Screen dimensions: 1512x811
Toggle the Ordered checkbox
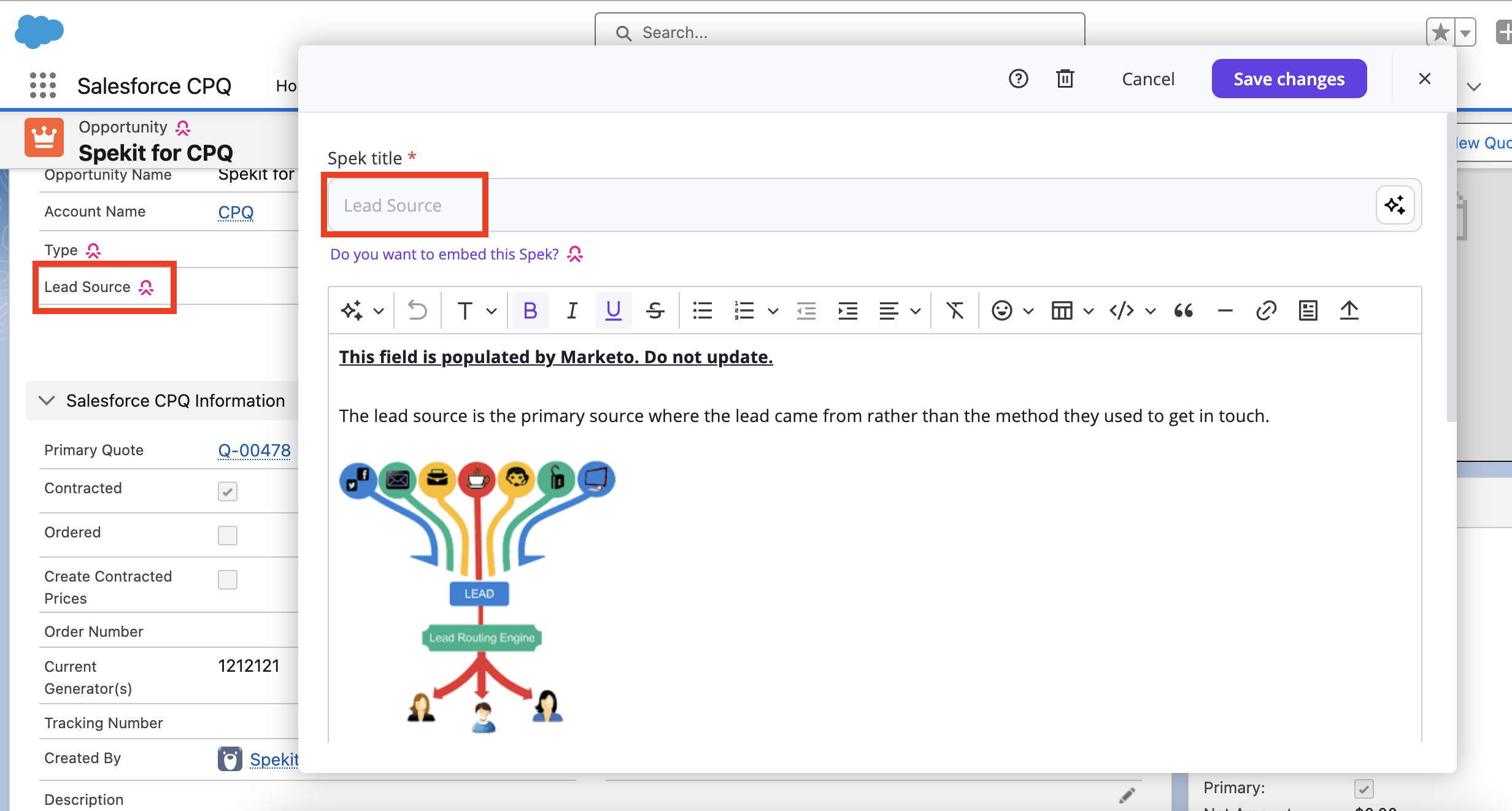[228, 536]
